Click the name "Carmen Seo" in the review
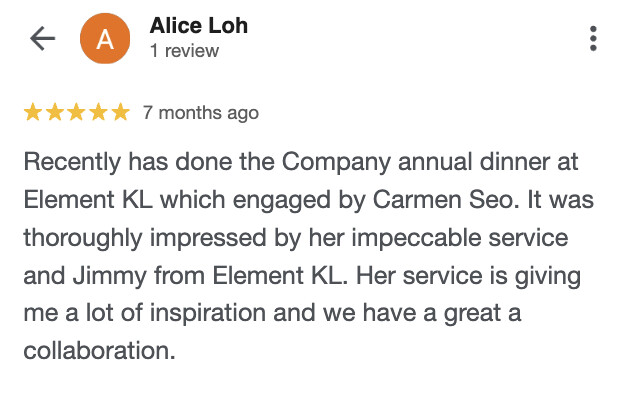The image size is (634, 398). pyautogui.click(x=445, y=200)
